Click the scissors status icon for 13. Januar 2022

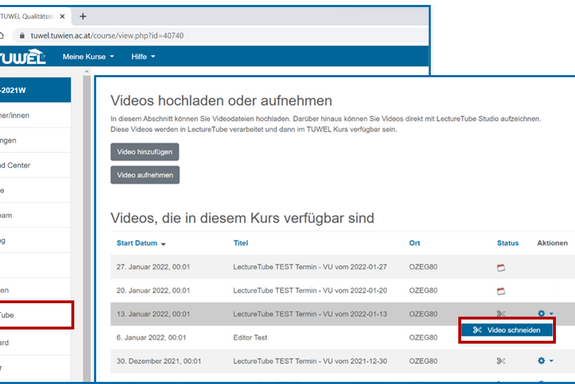pyautogui.click(x=501, y=314)
